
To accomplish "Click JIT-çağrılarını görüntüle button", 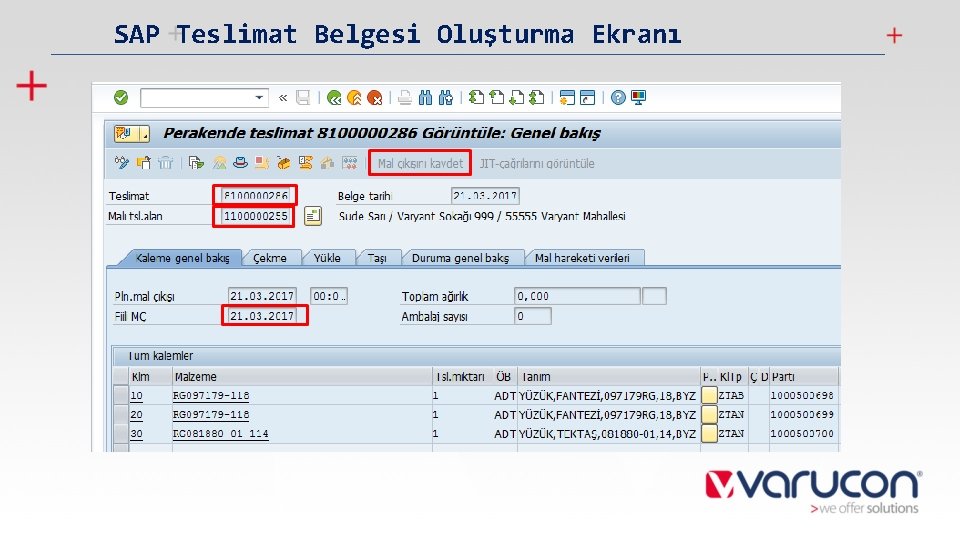I will [537, 163].
